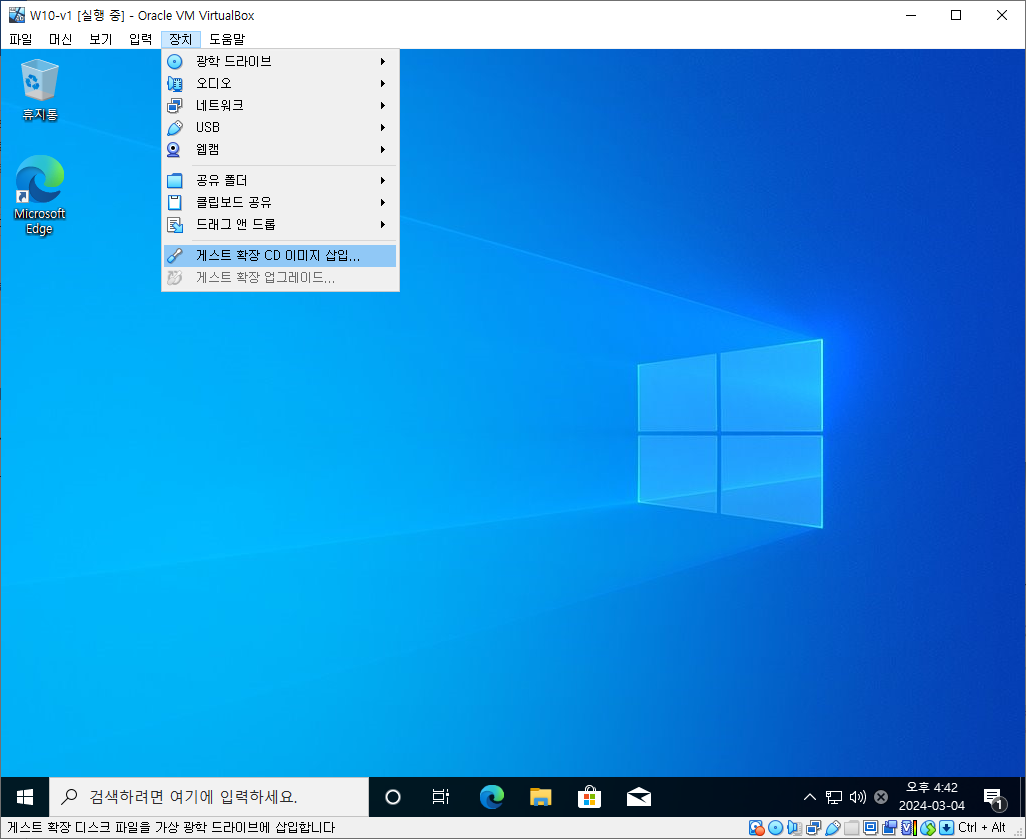
Task: Click the audio status bar icon
Action: (x=794, y=828)
